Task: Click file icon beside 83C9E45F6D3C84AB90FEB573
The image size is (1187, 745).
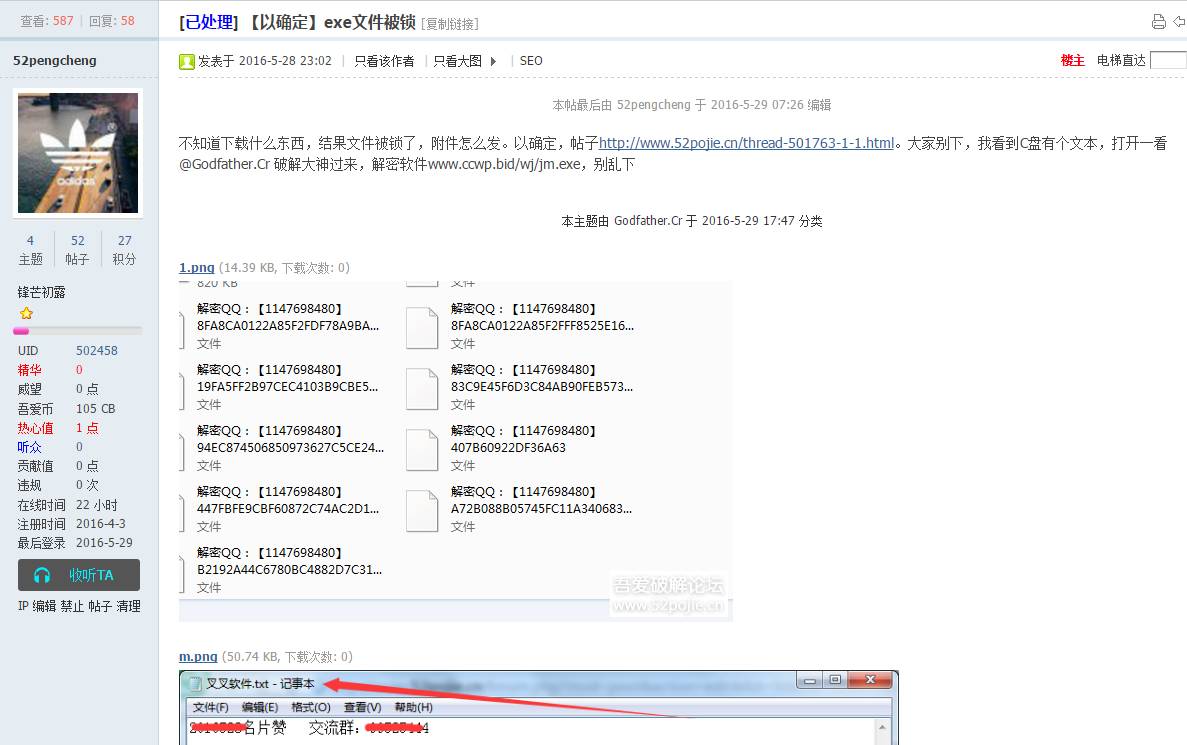Action: click(422, 388)
